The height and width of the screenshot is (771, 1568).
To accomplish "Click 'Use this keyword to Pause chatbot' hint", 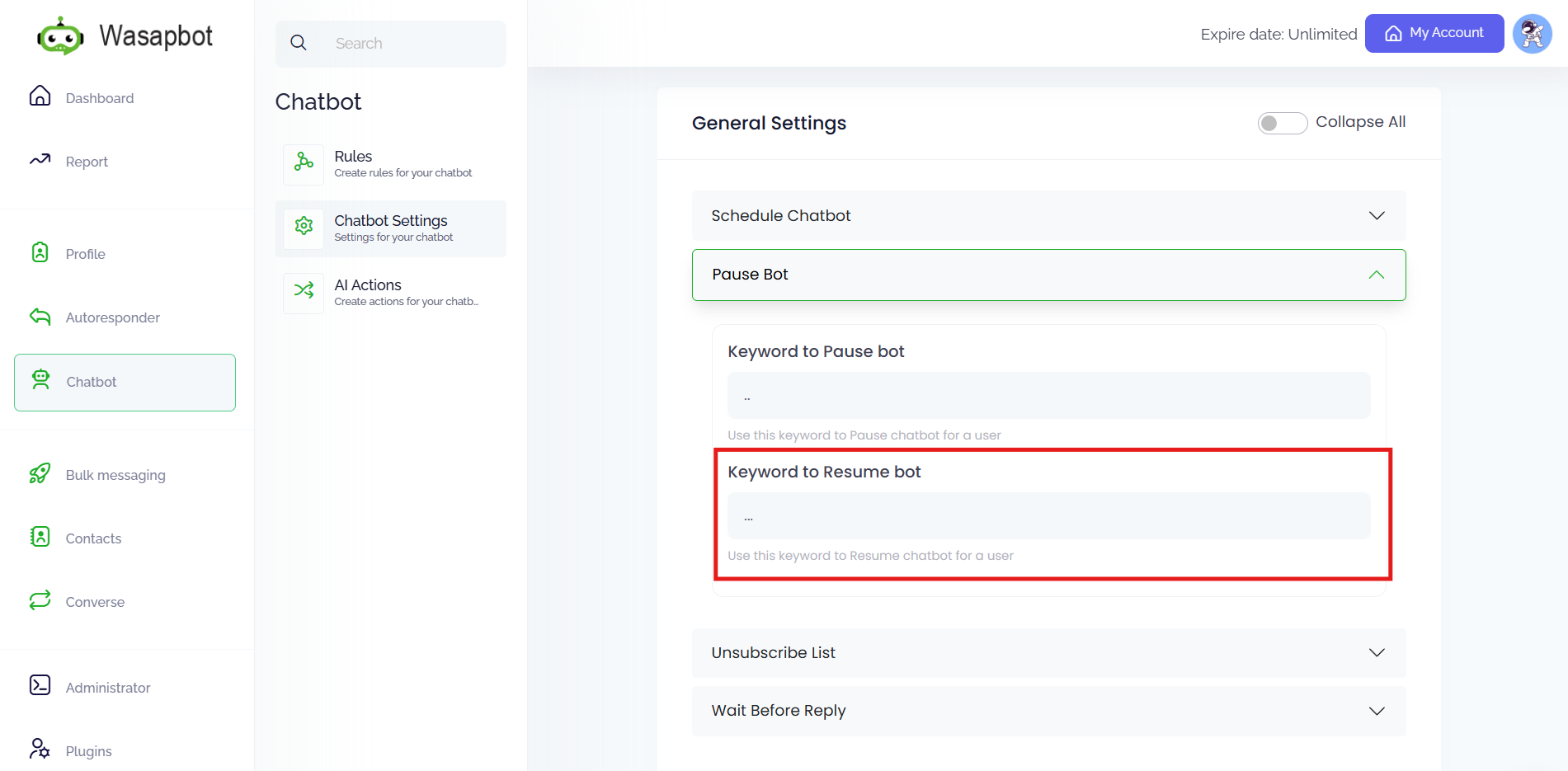I will (864, 435).
